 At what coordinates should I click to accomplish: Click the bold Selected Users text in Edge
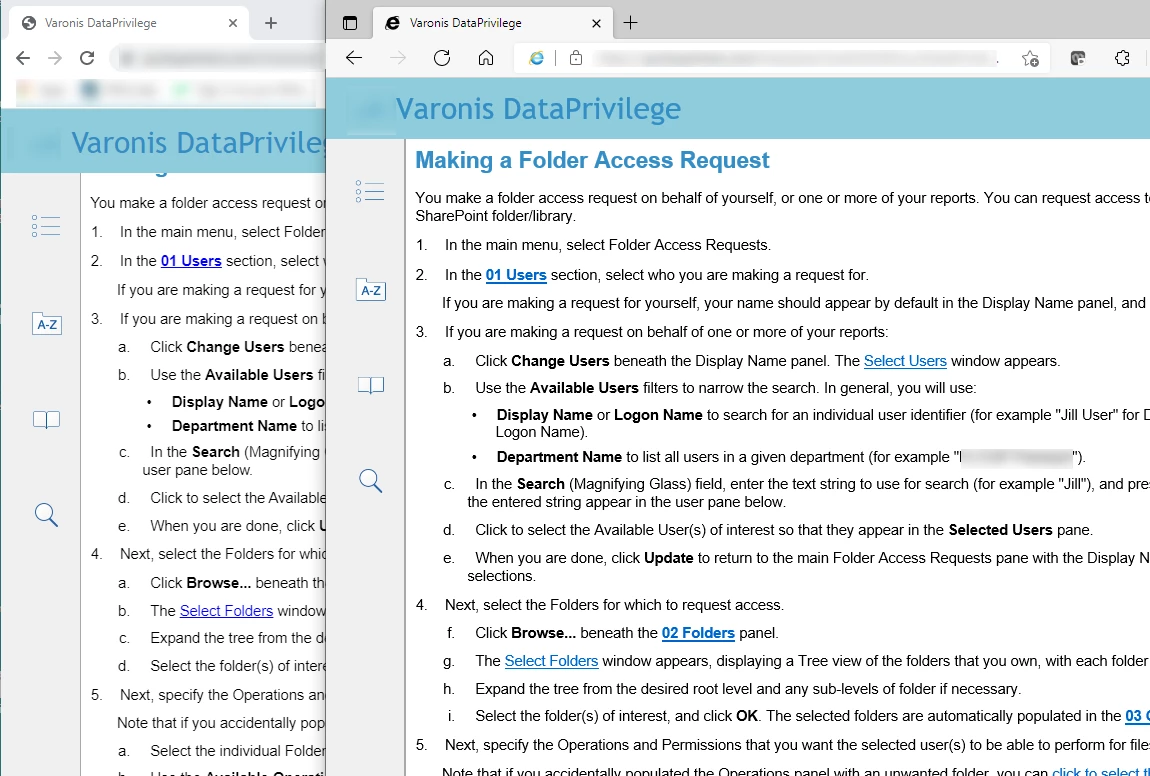point(1000,530)
